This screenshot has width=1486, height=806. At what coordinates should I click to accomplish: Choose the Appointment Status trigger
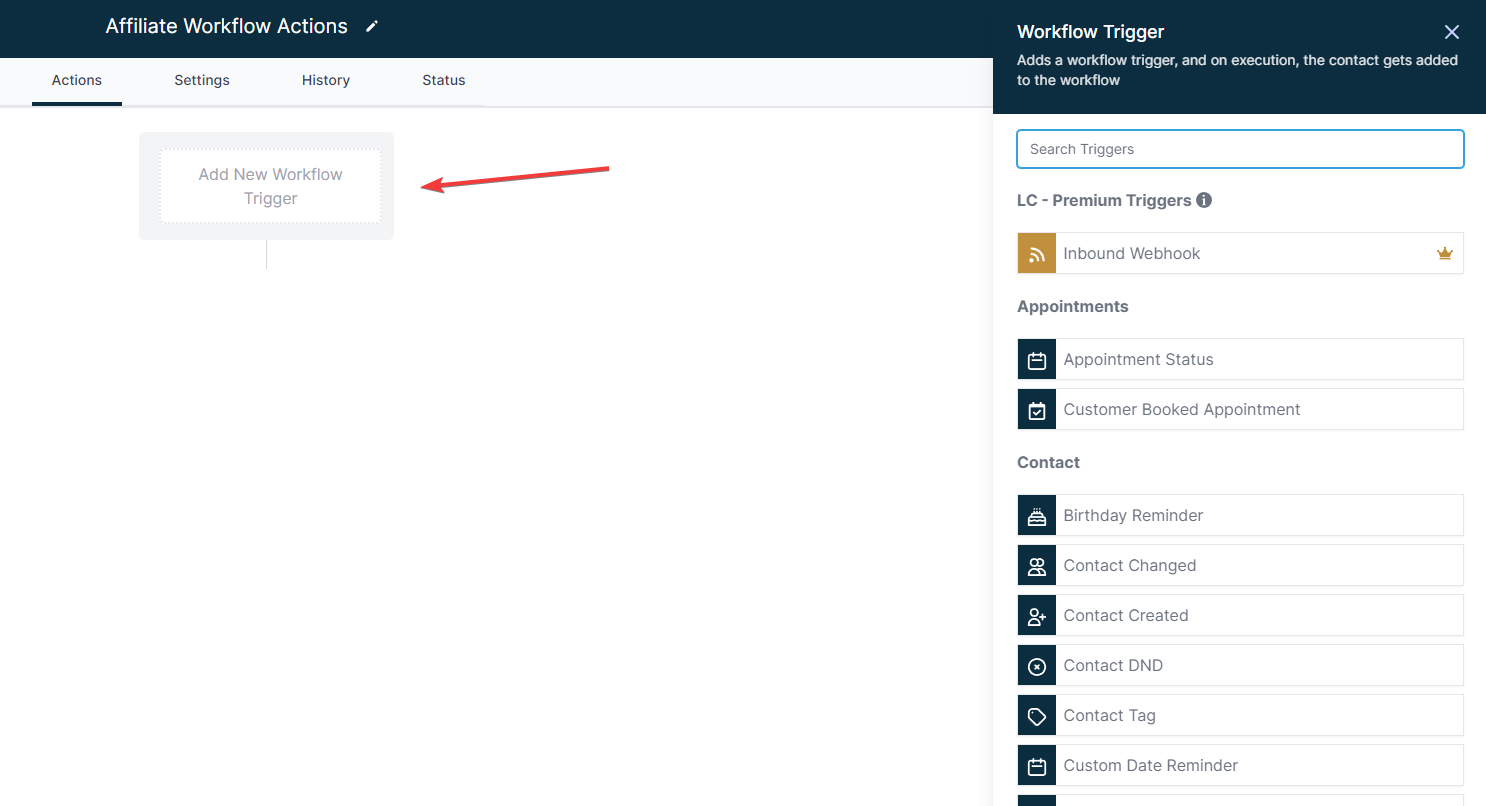pyautogui.click(x=1240, y=359)
